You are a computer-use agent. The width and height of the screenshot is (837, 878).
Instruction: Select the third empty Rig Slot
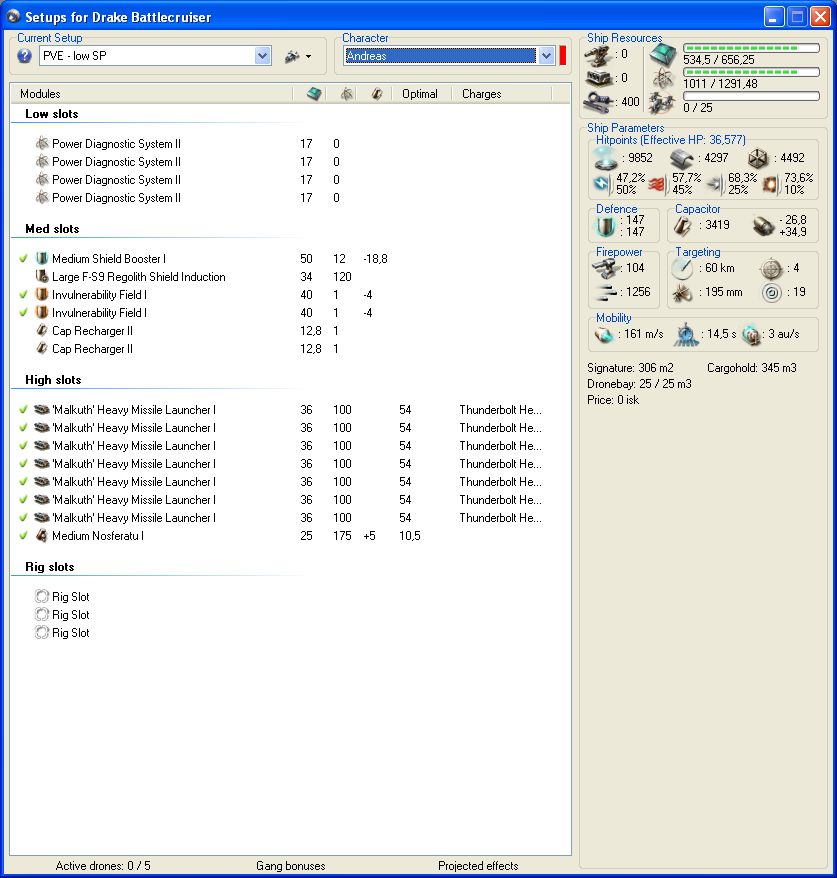[x=71, y=633]
